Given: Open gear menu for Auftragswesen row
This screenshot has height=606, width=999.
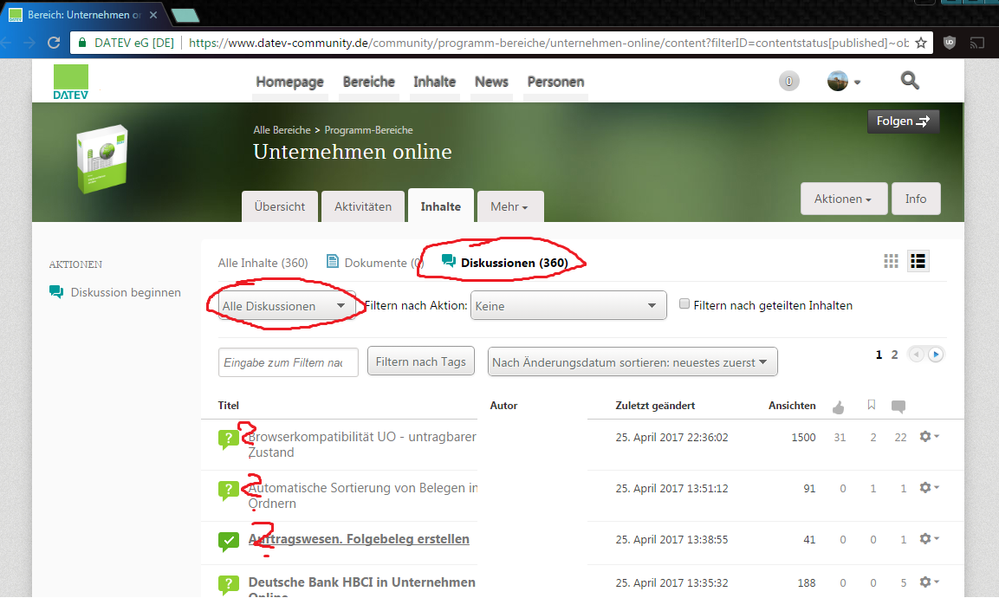Looking at the screenshot, I should (x=929, y=538).
